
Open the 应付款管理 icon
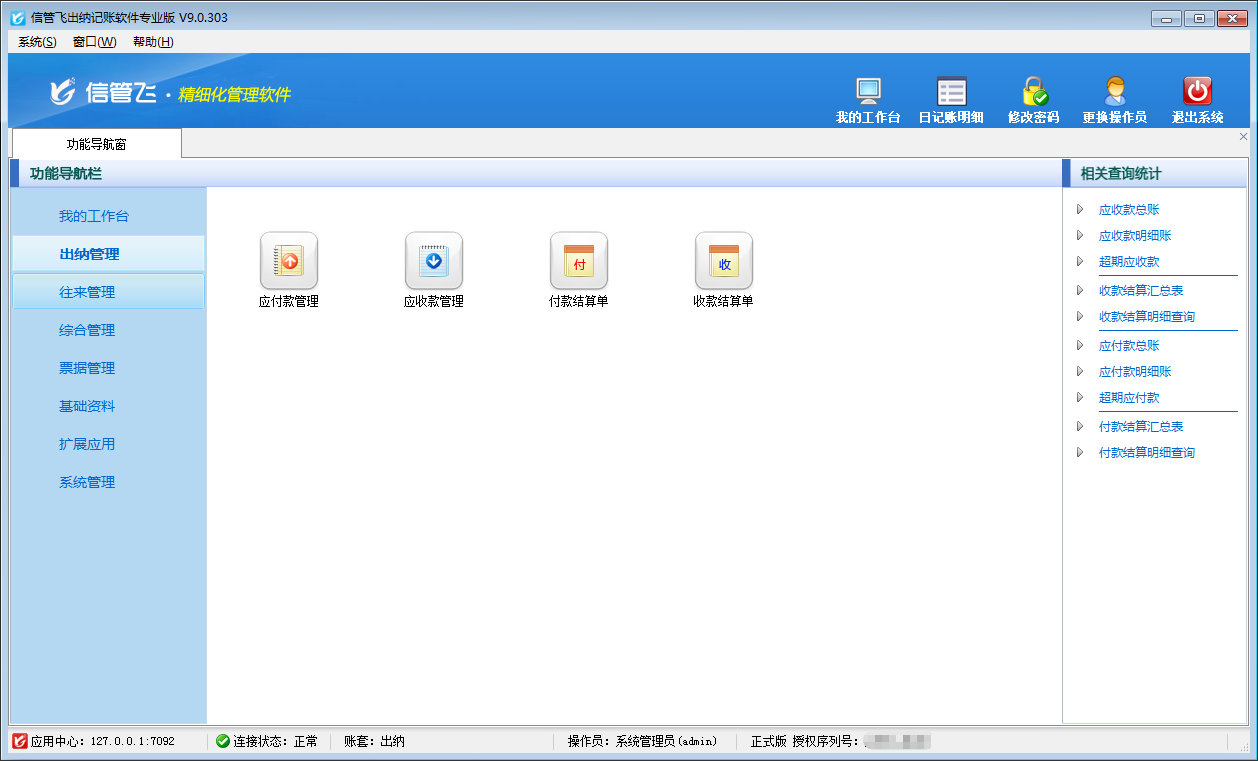click(x=288, y=262)
